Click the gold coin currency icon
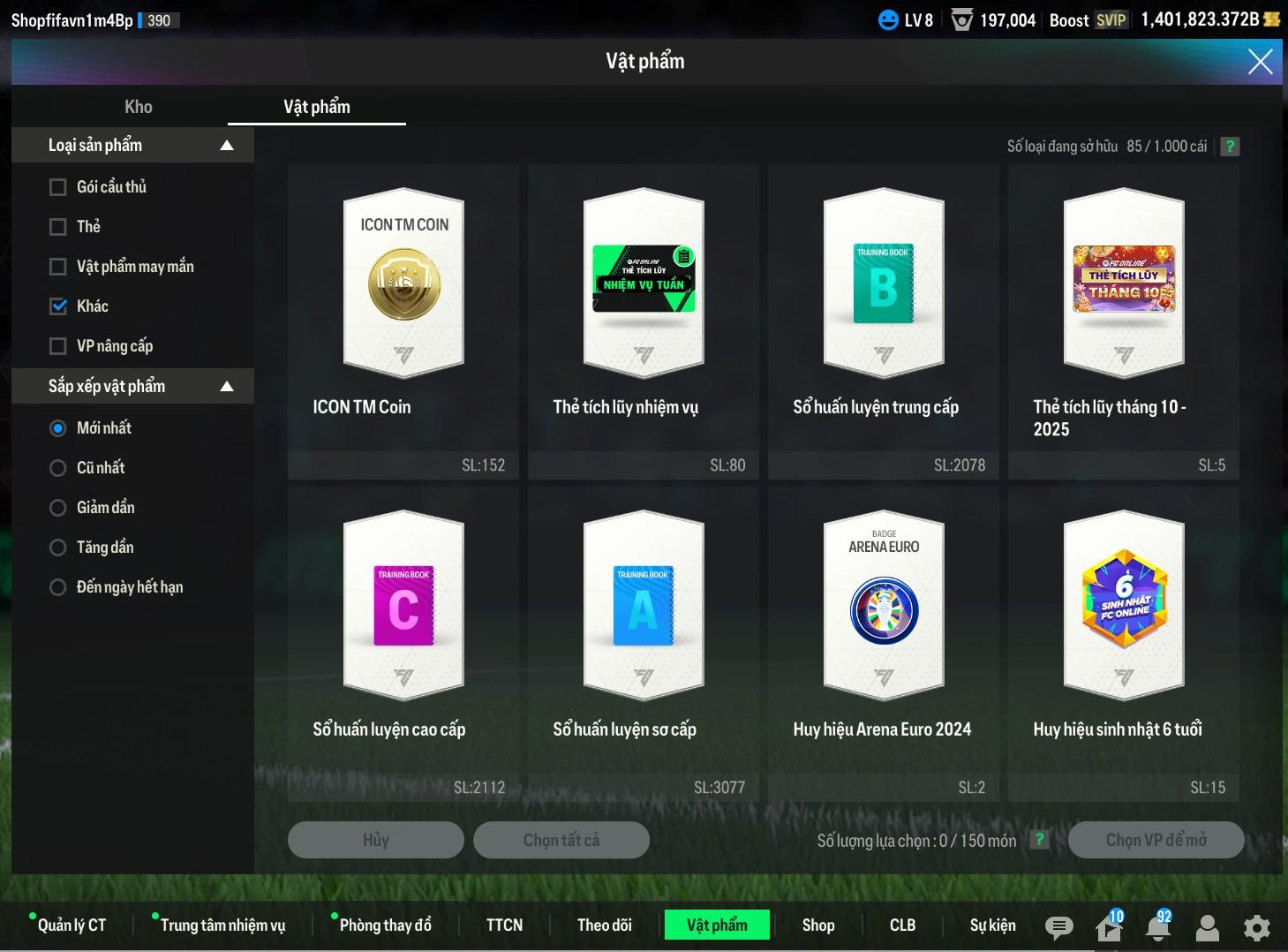The image size is (1288, 952). pyautogui.click(x=1272, y=19)
